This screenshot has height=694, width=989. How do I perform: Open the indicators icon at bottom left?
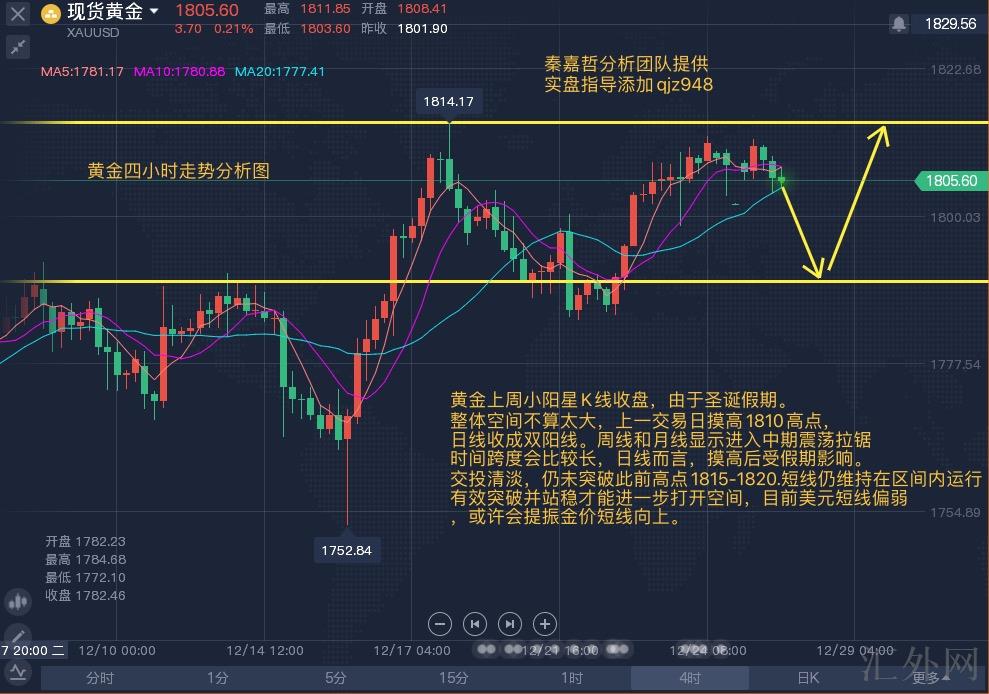click(x=18, y=674)
